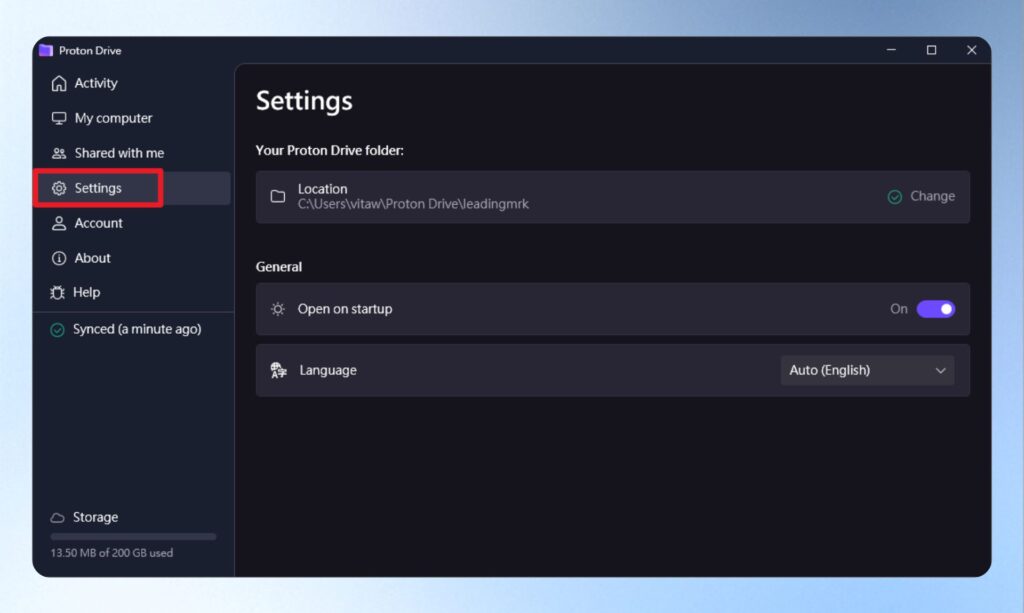Click the About info icon
This screenshot has height=613, width=1024.
click(x=59, y=259)
